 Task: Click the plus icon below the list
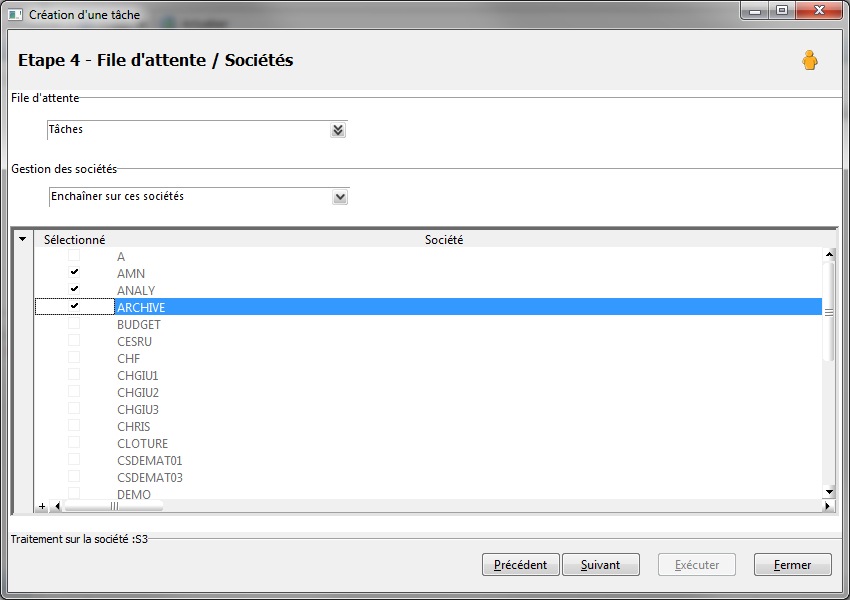coord(42,506)
